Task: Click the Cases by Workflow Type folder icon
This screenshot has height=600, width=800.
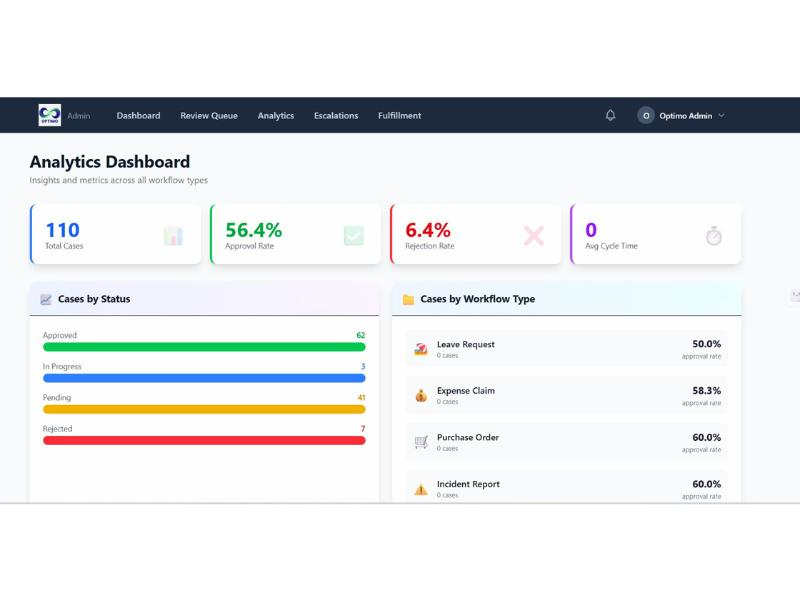Action: tap(408, 299)
